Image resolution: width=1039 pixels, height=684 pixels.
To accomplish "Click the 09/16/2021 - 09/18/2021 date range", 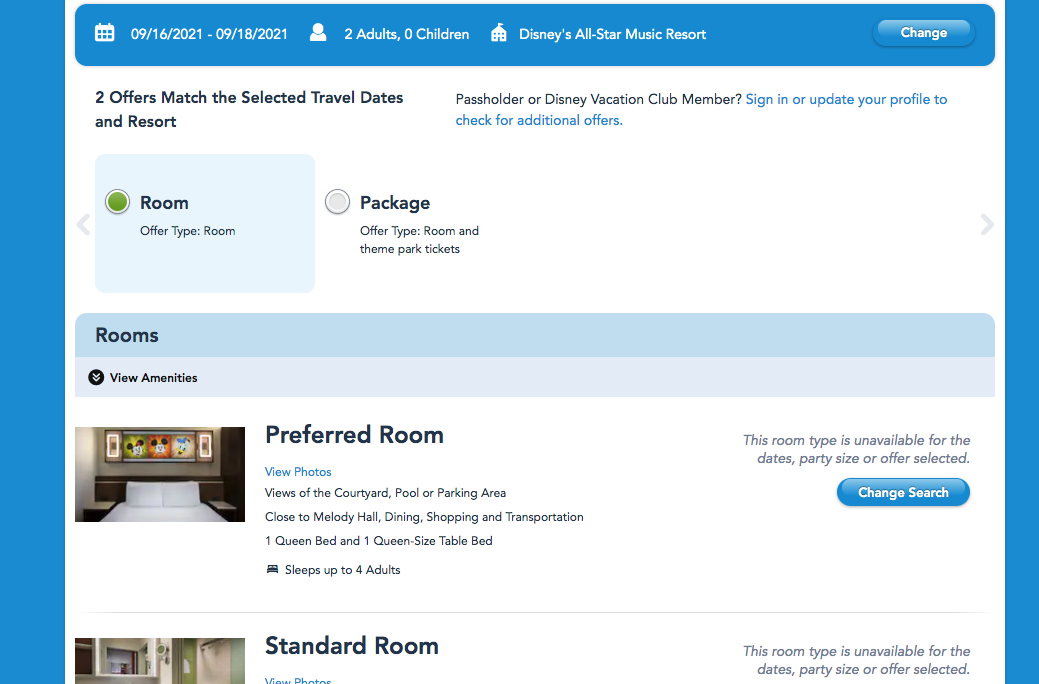I will (209, 34).
